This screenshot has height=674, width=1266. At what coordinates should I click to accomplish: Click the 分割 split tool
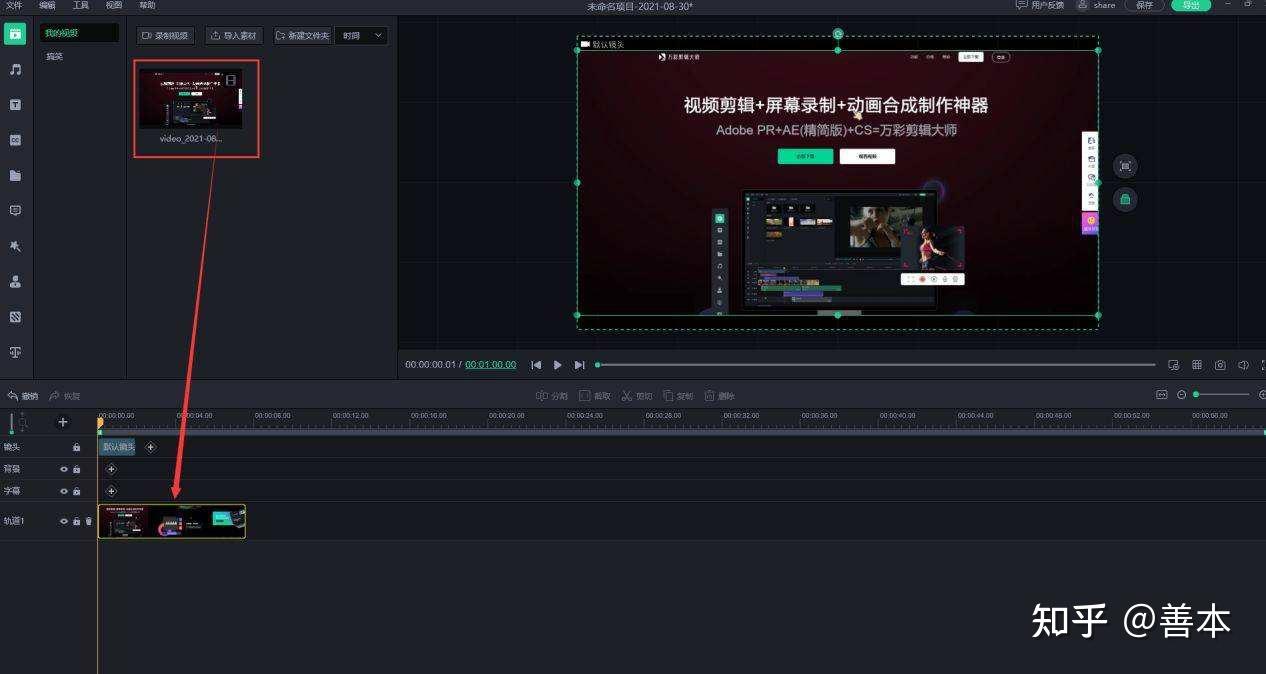(552, 396)
